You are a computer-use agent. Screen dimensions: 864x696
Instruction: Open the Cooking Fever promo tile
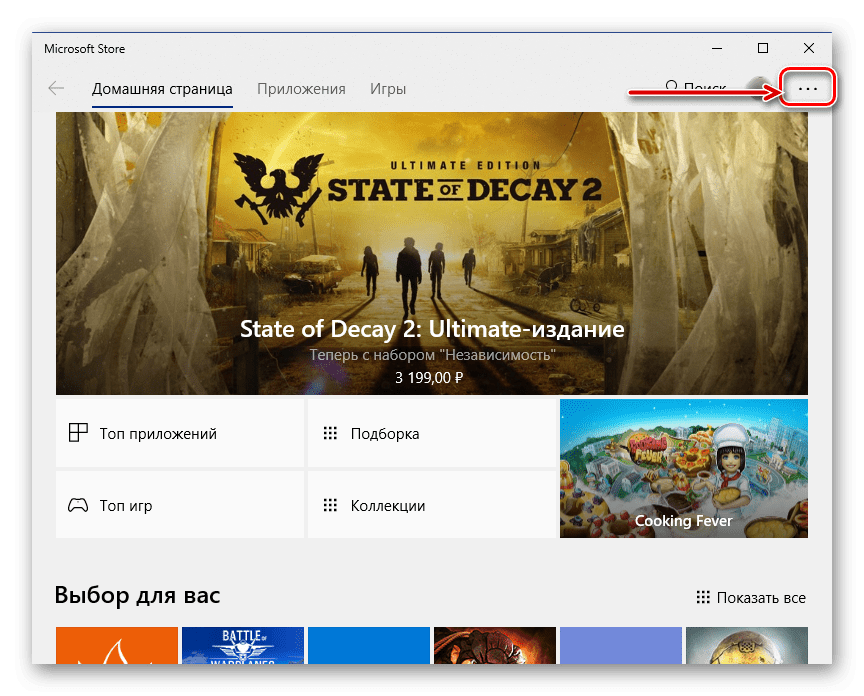[683, 469]
